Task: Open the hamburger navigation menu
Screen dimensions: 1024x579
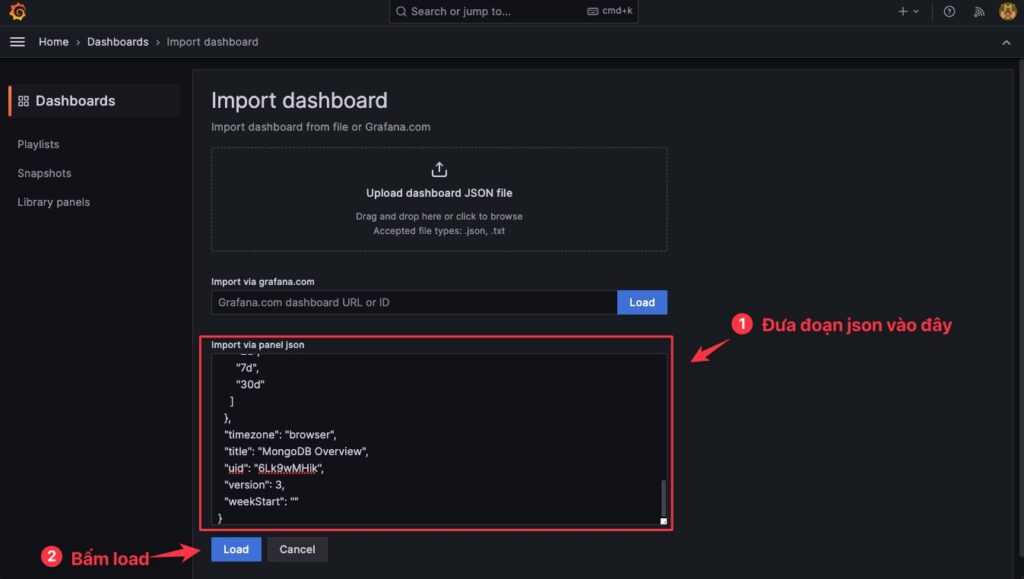Action: pos(18,42)
